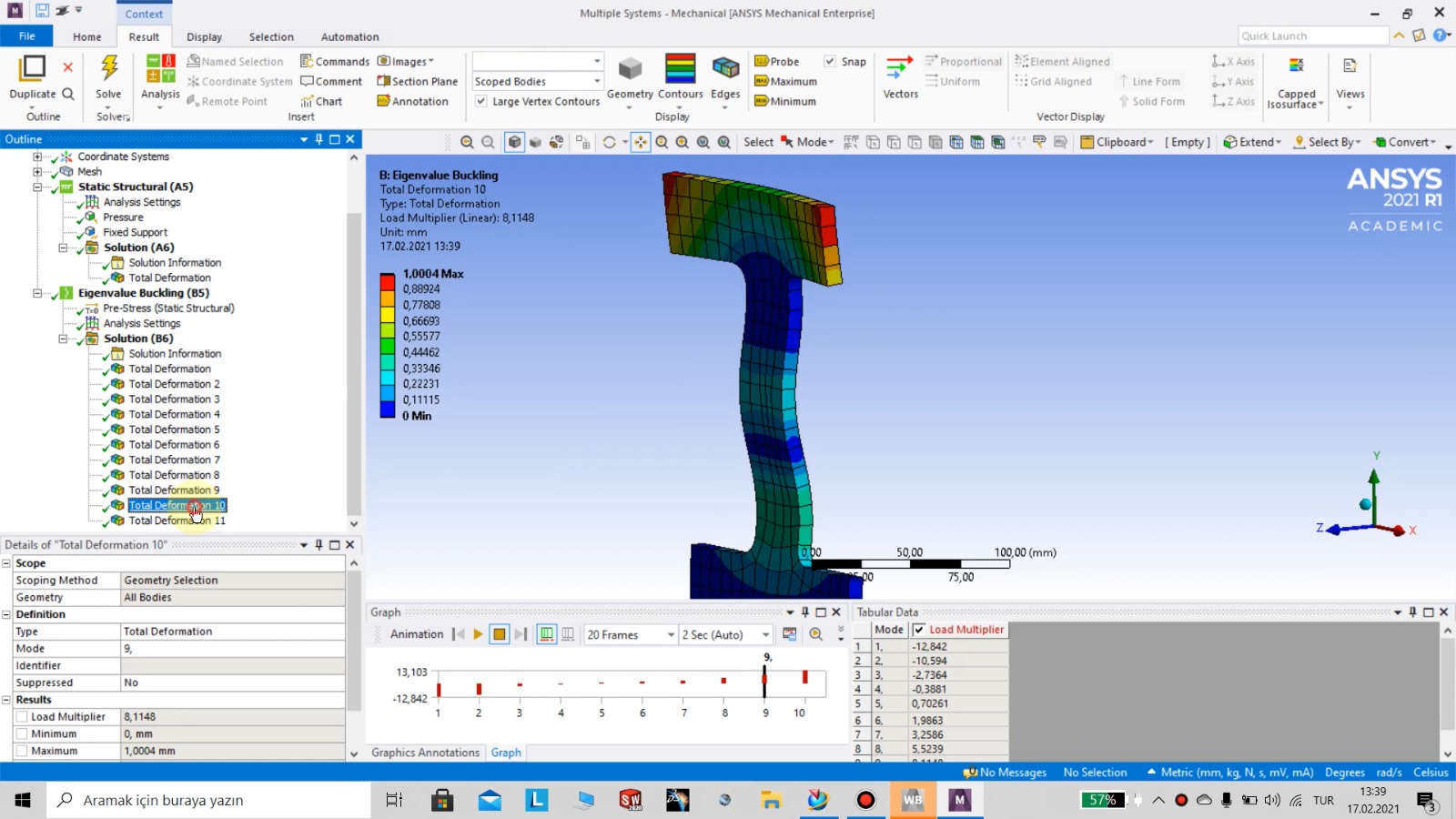Insert a Commands object
Image resolution: width=1456 pixels, height=819 pixels.
[x=335, y=61]
